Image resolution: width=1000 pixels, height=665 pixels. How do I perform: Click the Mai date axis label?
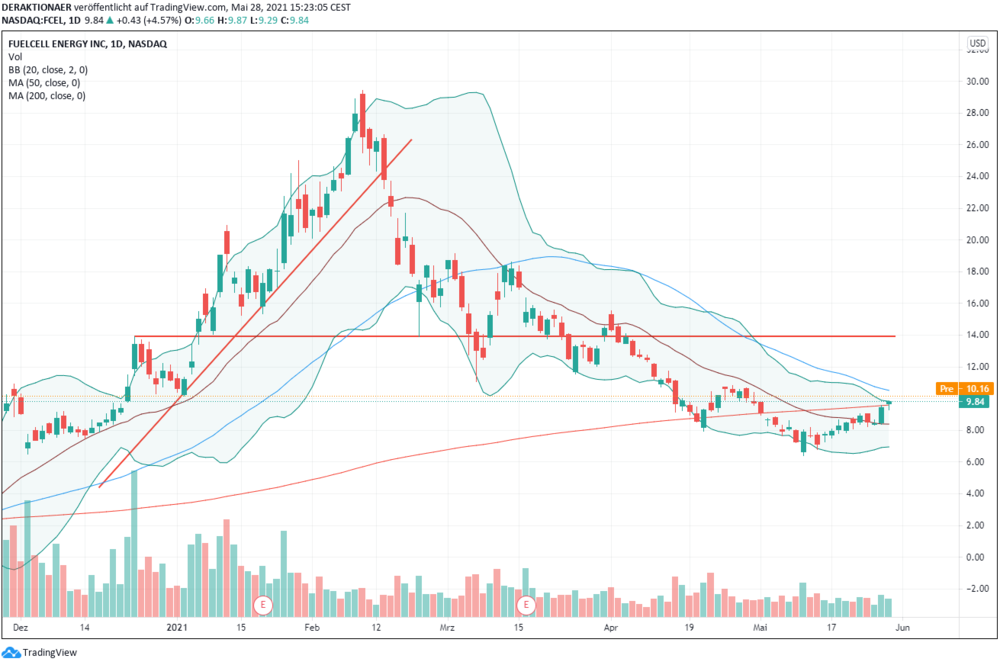pos(760,627)
